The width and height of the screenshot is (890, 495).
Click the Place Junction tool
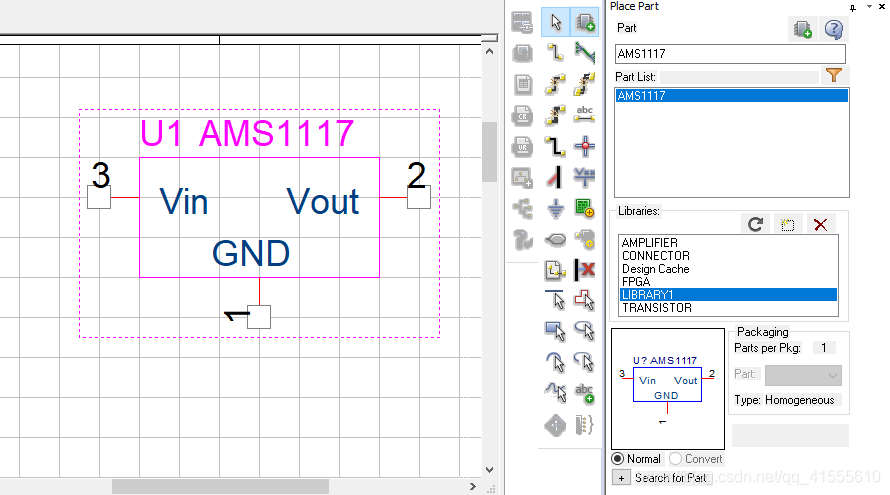pos(586,146)
